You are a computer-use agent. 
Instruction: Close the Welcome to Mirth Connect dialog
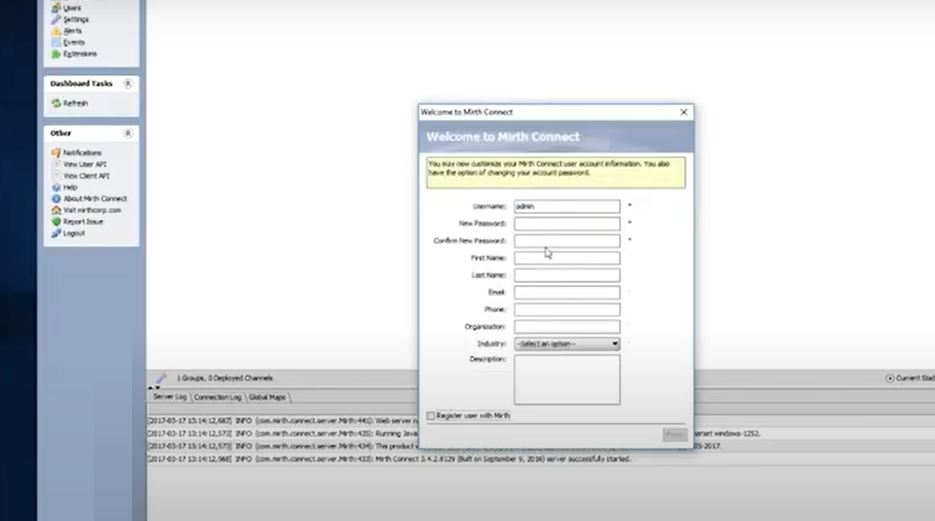pos(684,112)
